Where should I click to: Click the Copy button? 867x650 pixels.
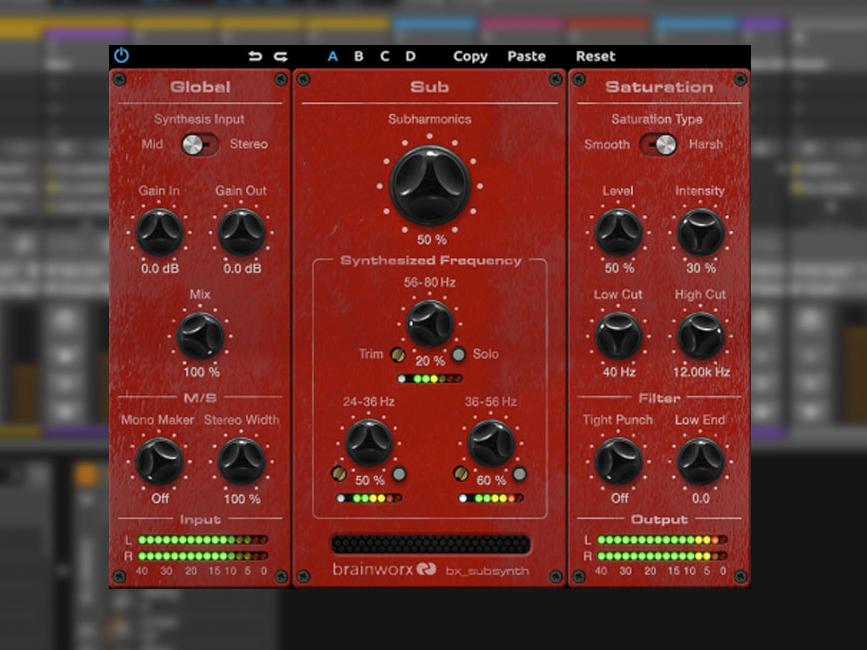point(469,57)
